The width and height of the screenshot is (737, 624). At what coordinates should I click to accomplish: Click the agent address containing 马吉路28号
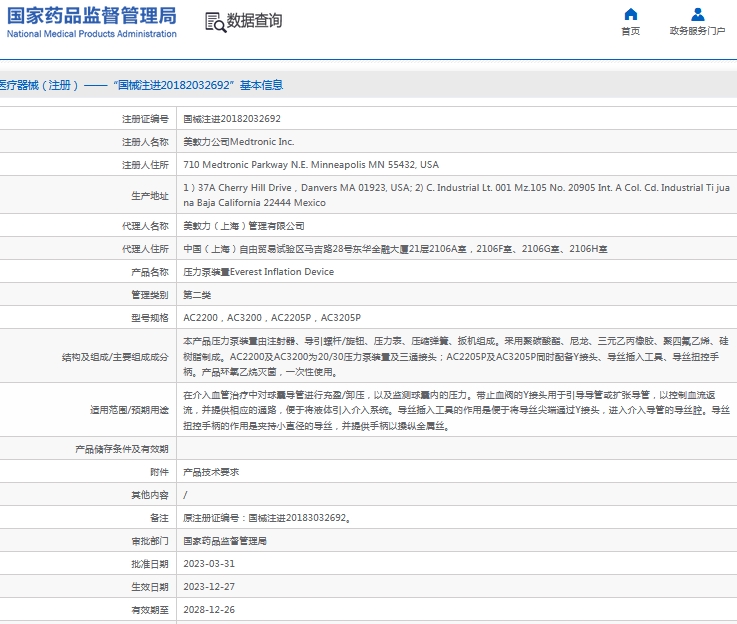tap(395, 249)
